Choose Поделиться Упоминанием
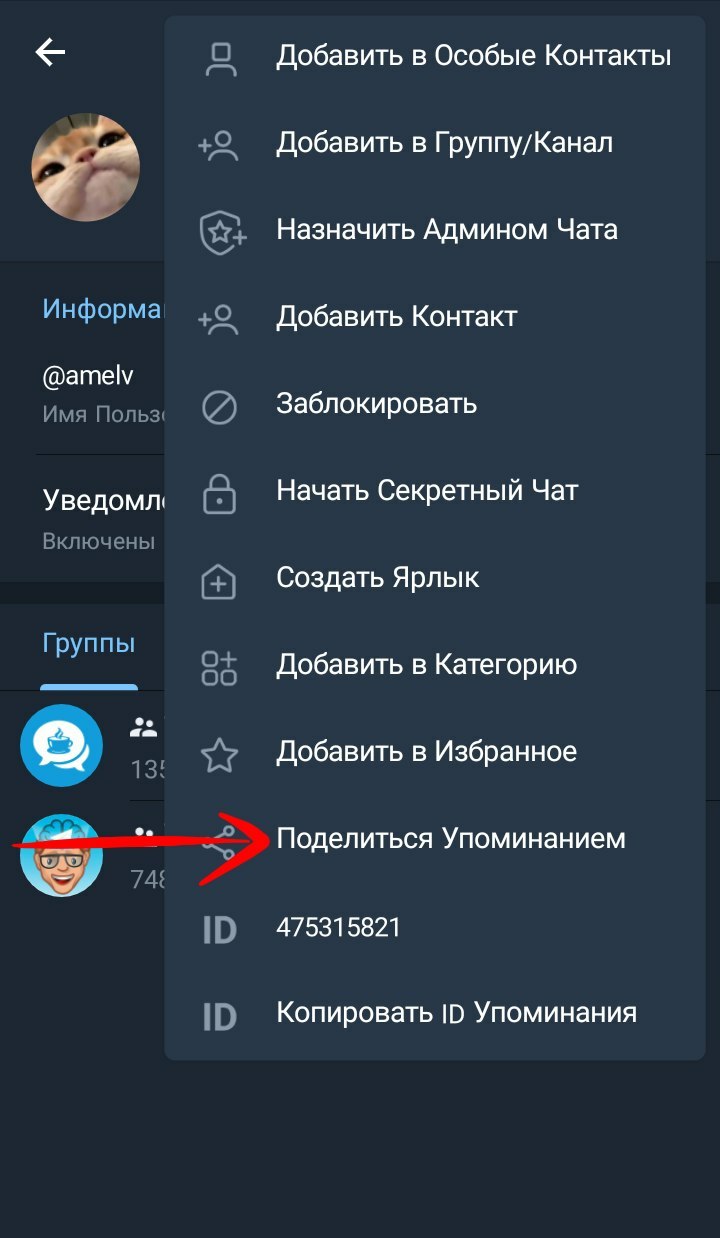Image resolution: width=720 pixels, height=1238 pixels. [x=451, y=838]
